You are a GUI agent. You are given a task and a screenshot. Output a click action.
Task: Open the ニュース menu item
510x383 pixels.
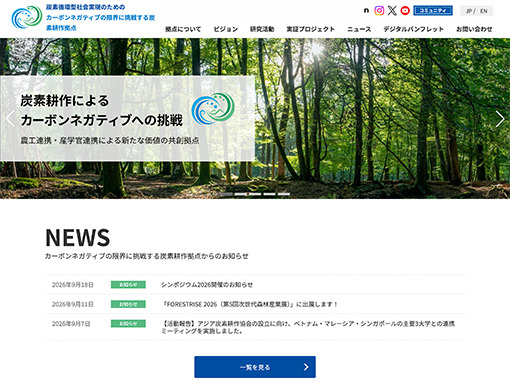point(359,29)
